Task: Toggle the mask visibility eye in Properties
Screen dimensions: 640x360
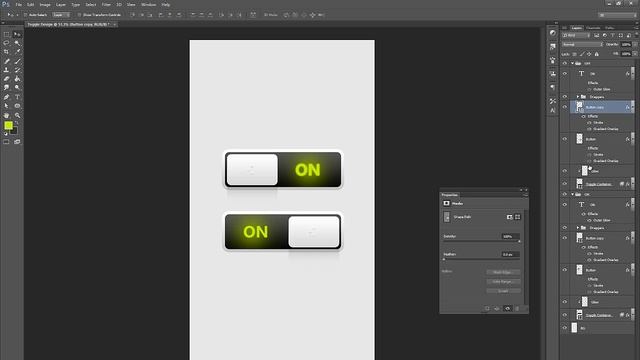Action: pyautogui.click(x=507, y=309)
